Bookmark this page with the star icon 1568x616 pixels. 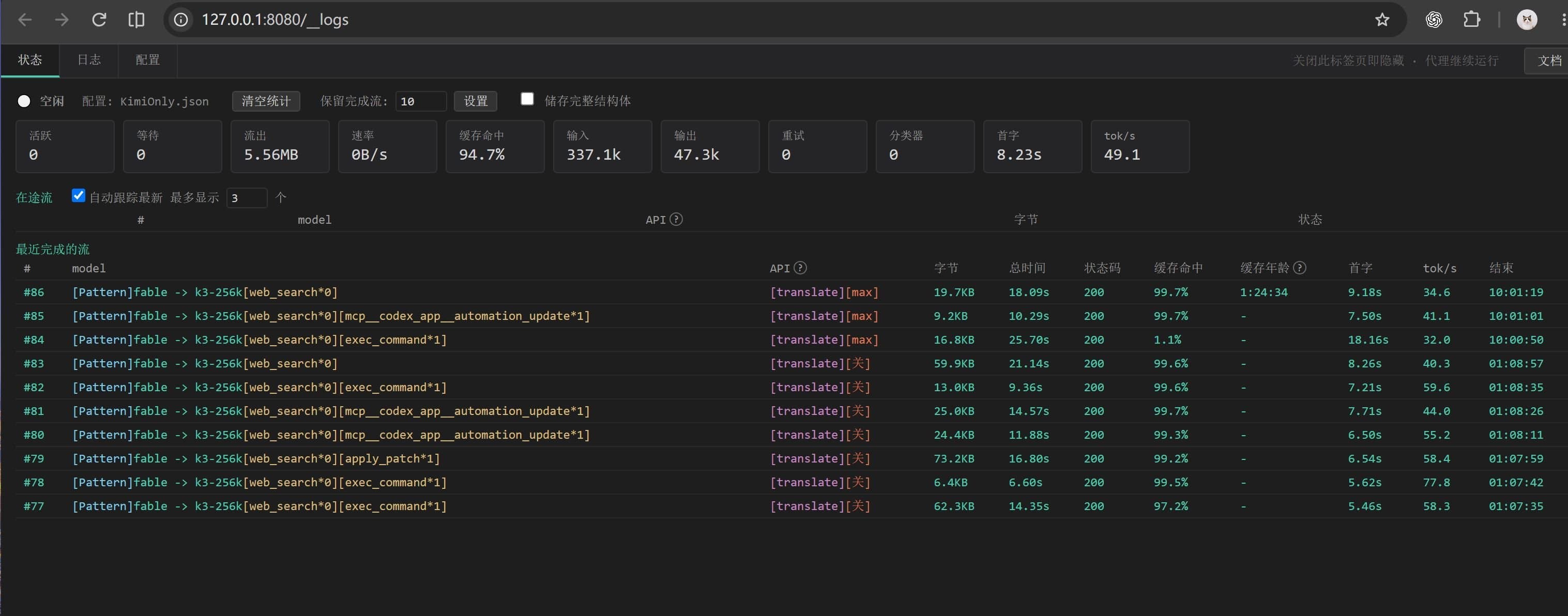1382,20
